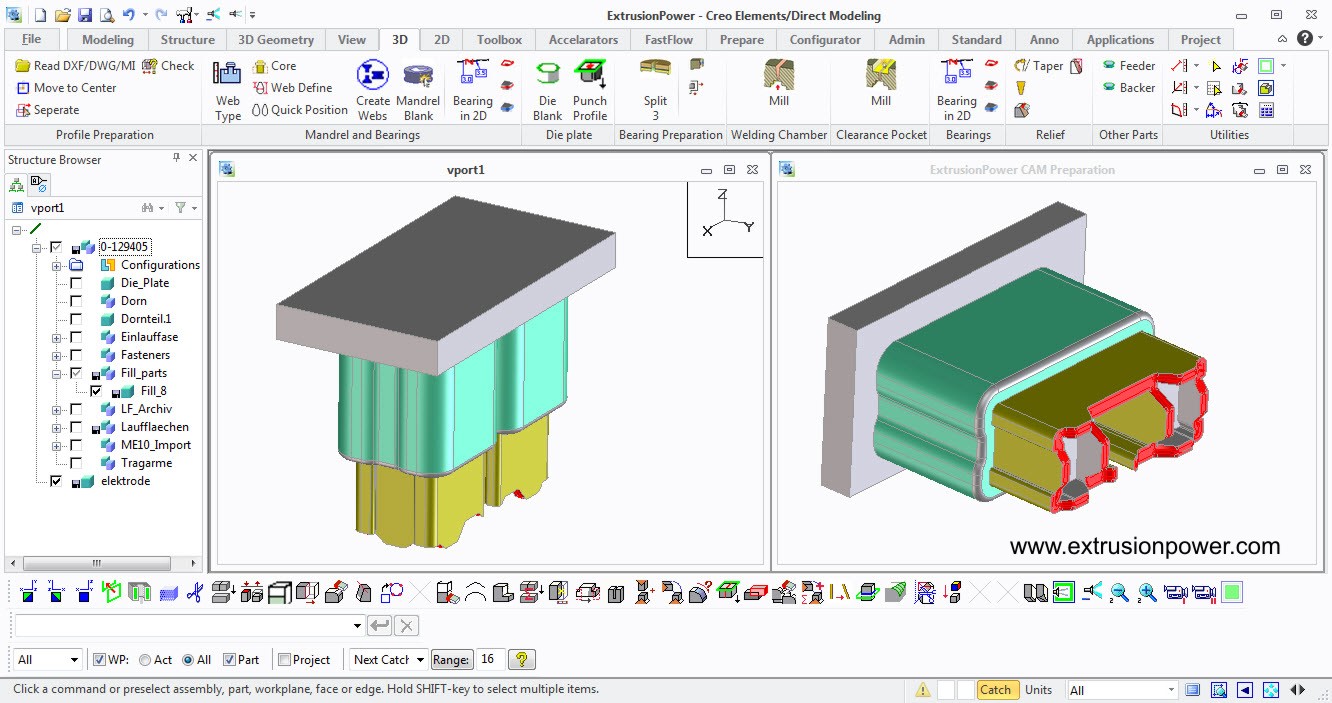Open the Web Define tool
This screenshot has height=703, width=1332.
[x=292, y=88]
